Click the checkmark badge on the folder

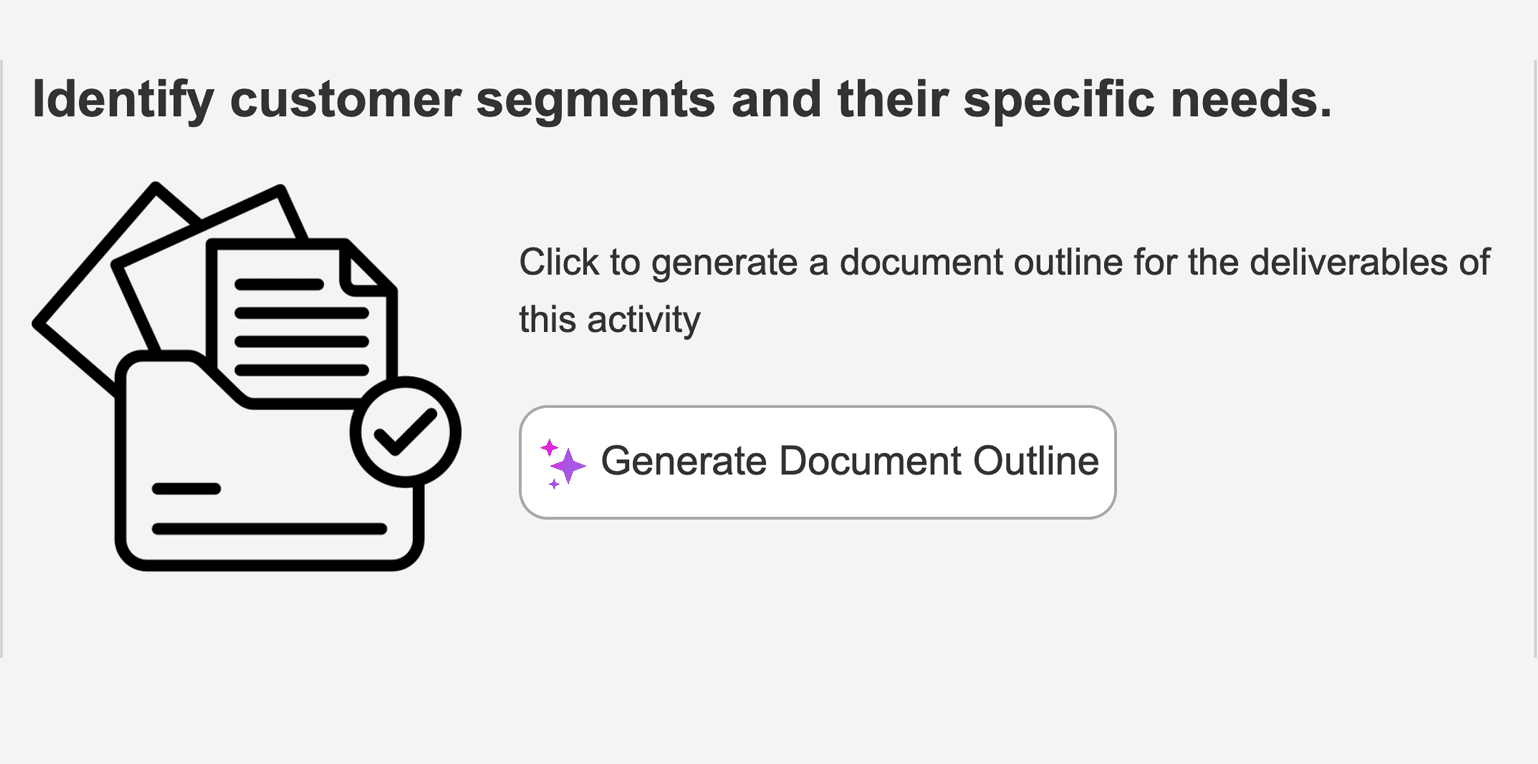pos(405,432)
